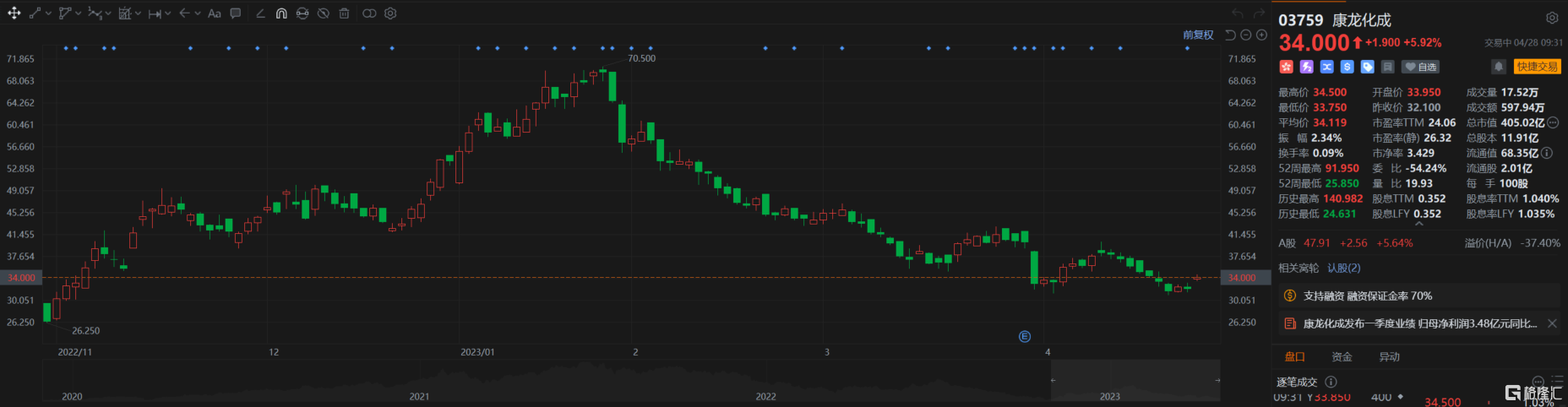The image size is (1568, 407).
Task: Add the stock to 自选 watchlist
Action: (1420, 67)
